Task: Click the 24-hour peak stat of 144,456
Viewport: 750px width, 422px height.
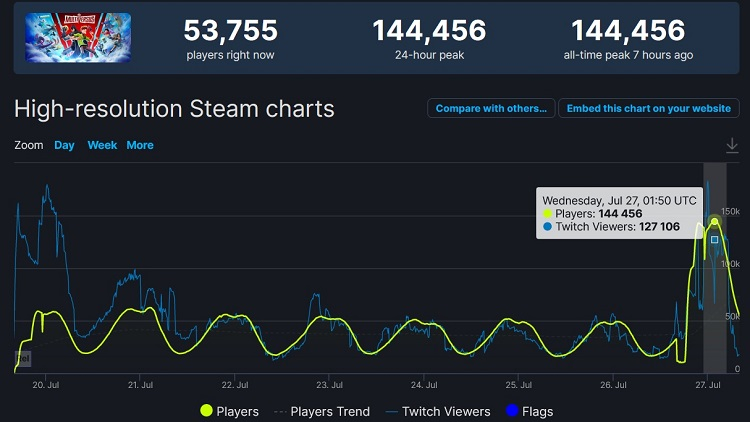Action: point(429,31)
